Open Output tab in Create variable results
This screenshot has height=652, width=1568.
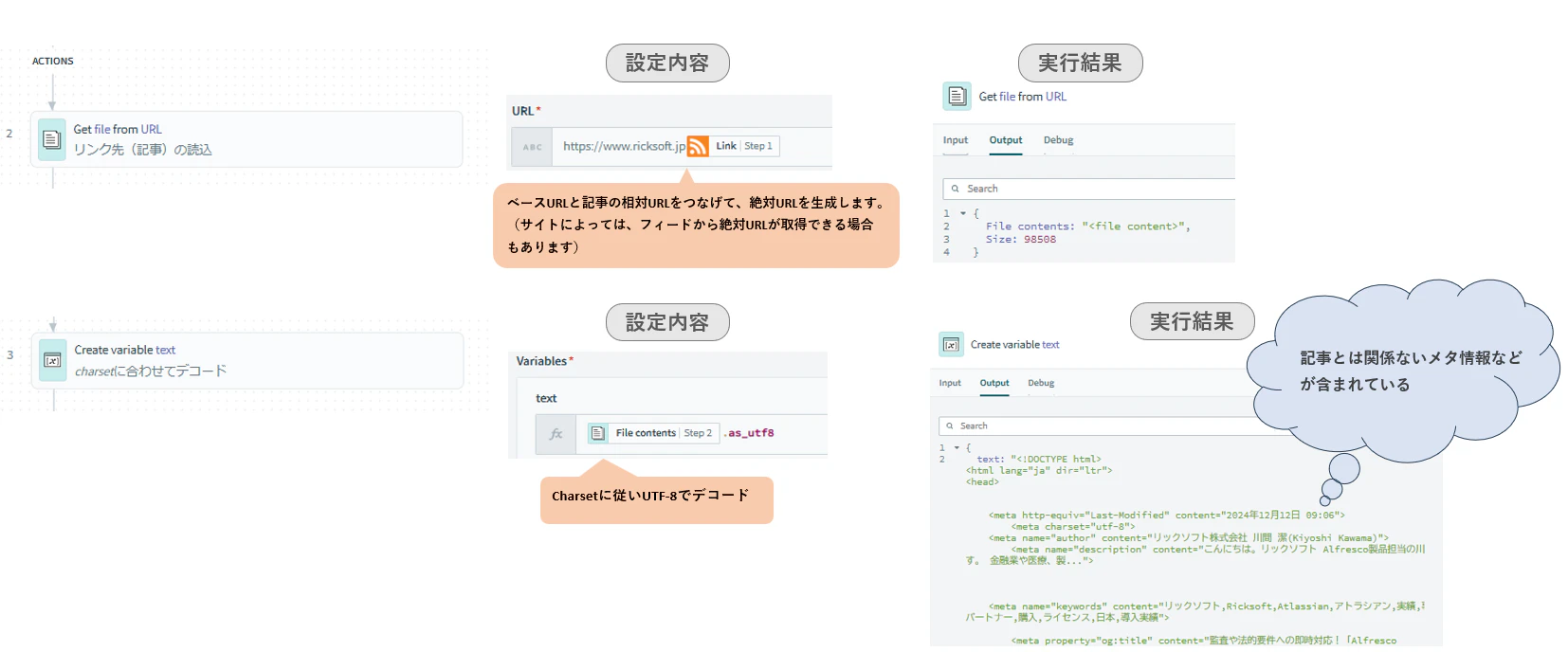(x=994, y=383)
